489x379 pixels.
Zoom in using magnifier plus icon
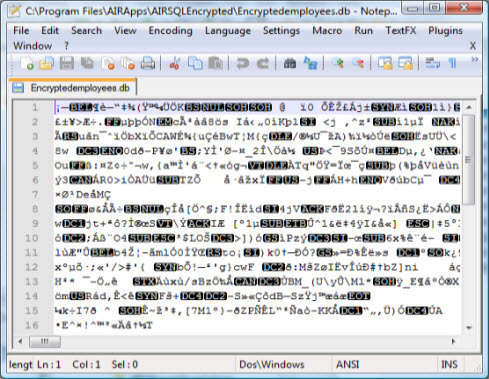pyautogui.click(x=337, y=63)
